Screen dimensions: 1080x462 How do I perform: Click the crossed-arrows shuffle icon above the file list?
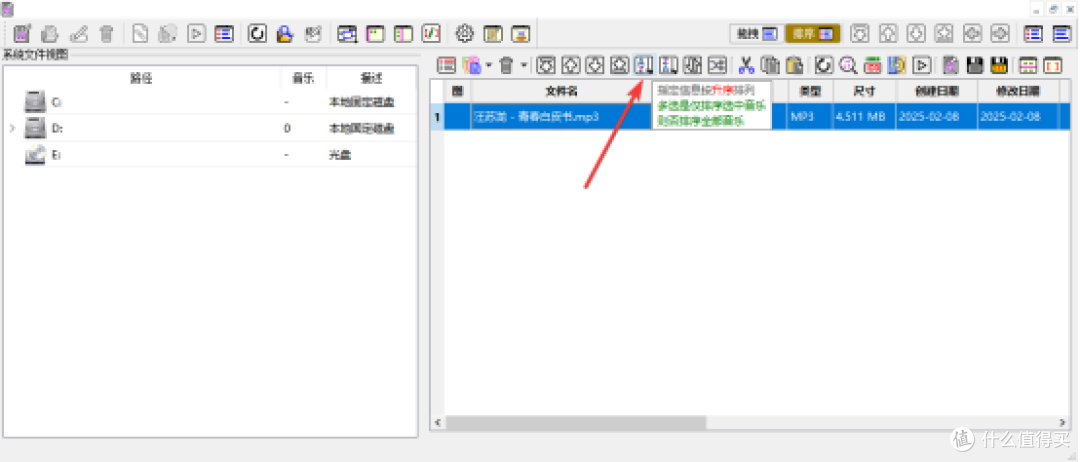pos(718,65)
